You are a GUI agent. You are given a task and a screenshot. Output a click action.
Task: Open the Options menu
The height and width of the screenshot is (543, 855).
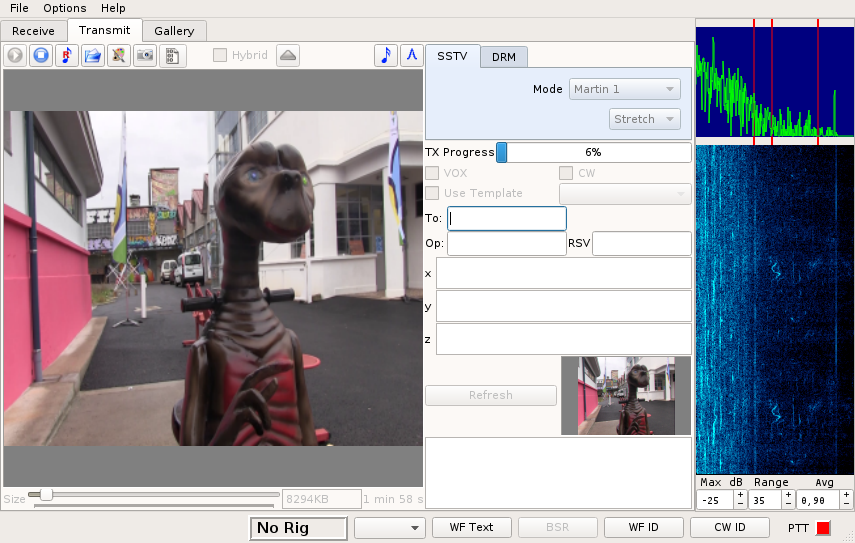pos(65,8)
